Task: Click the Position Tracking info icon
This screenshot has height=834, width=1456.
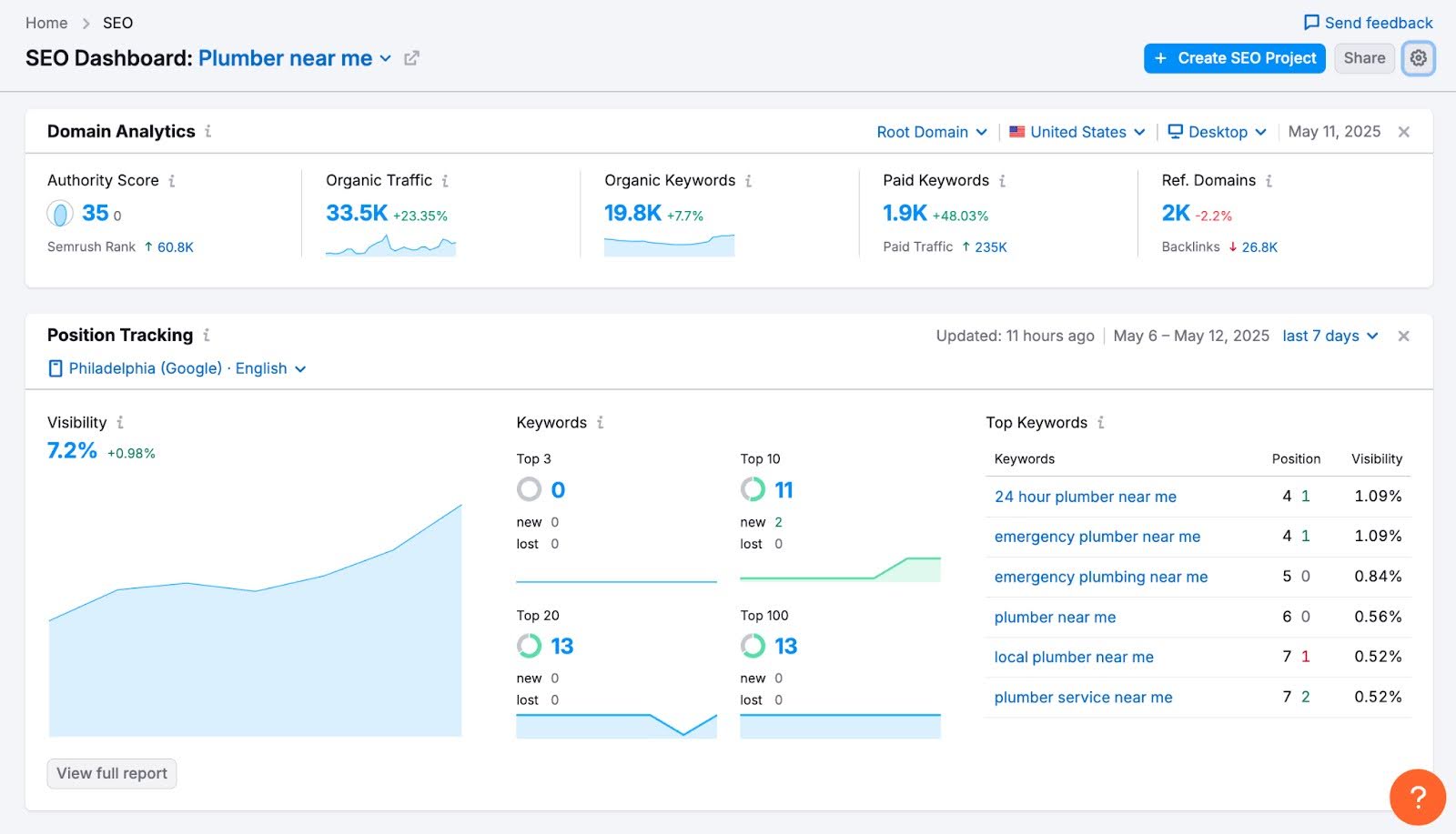Action: coord(207,335)
